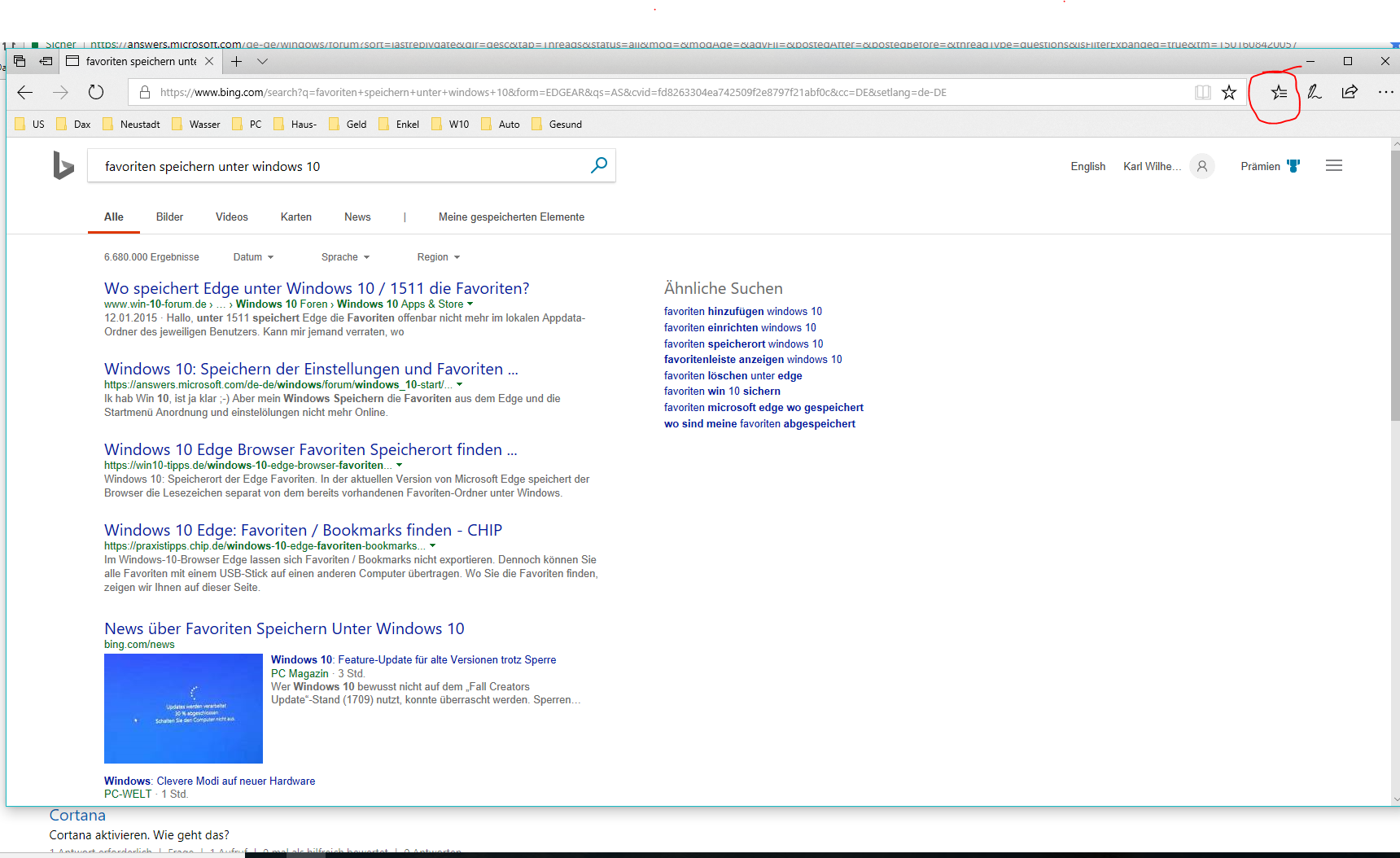Open the Wasser favorites folder
The height and width of the screenshot is (858, 1400).
(x=196, y=124)
